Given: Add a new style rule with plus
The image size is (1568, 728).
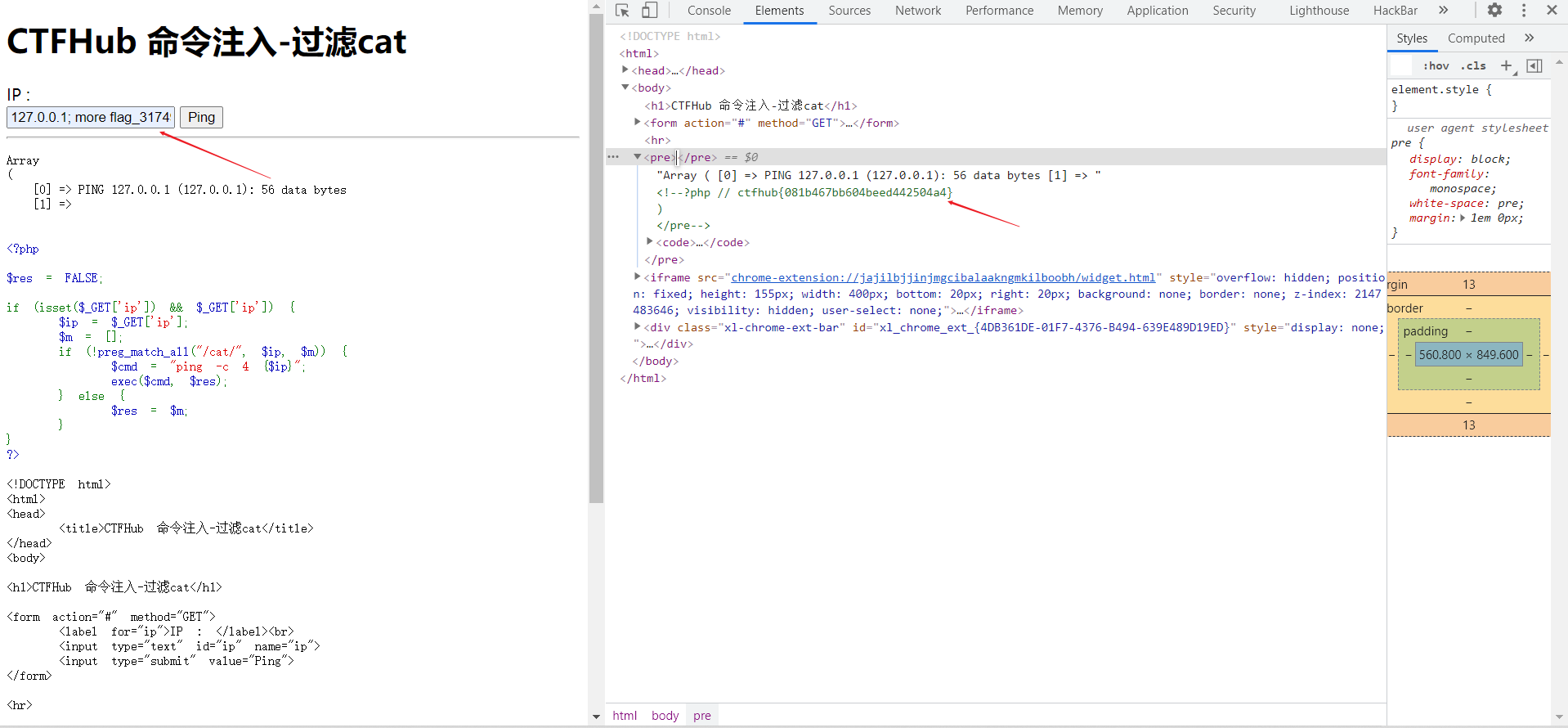Looking at the screenshot, I should 1506,65.
